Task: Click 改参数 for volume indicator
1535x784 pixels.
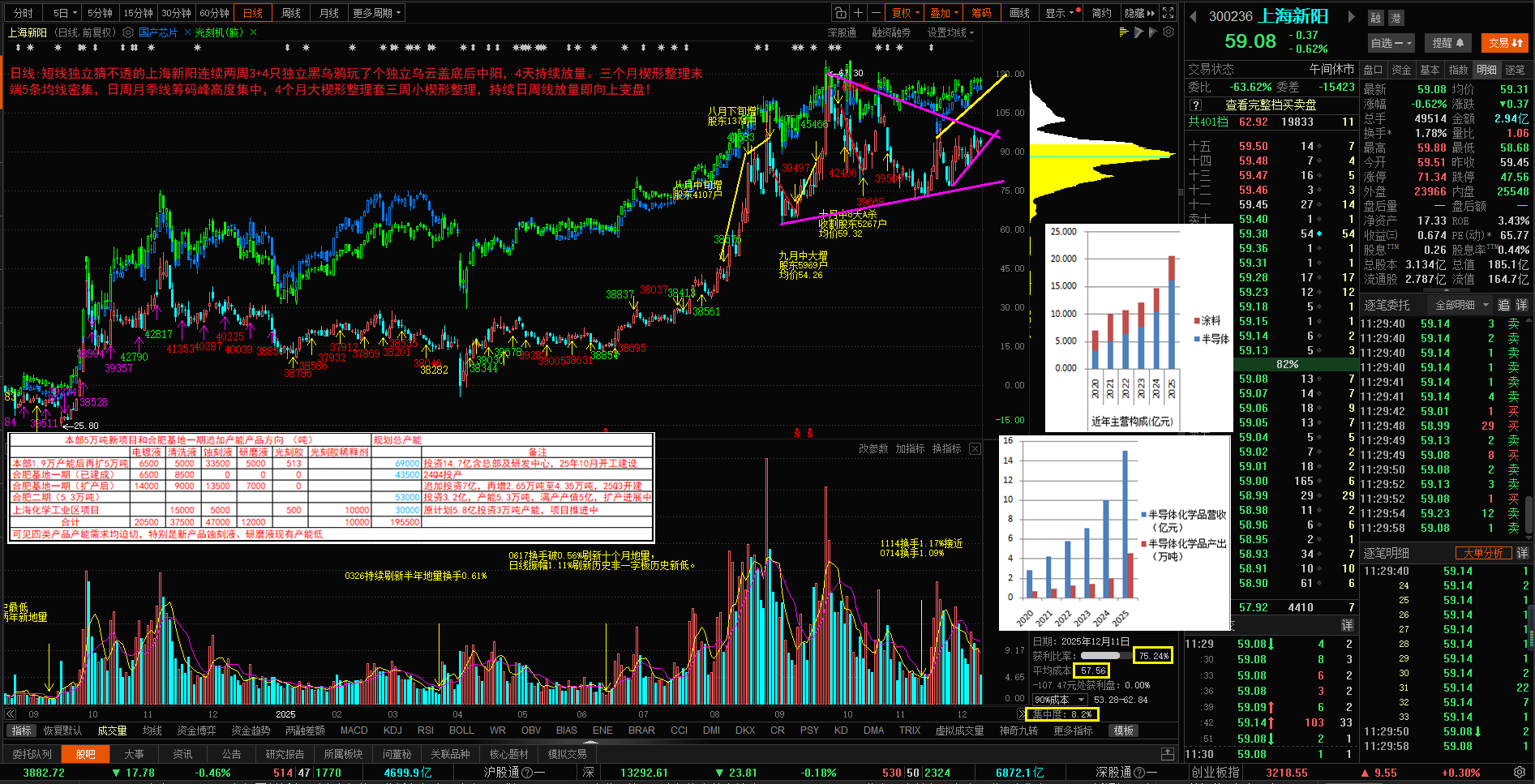Action: point(873,448)
